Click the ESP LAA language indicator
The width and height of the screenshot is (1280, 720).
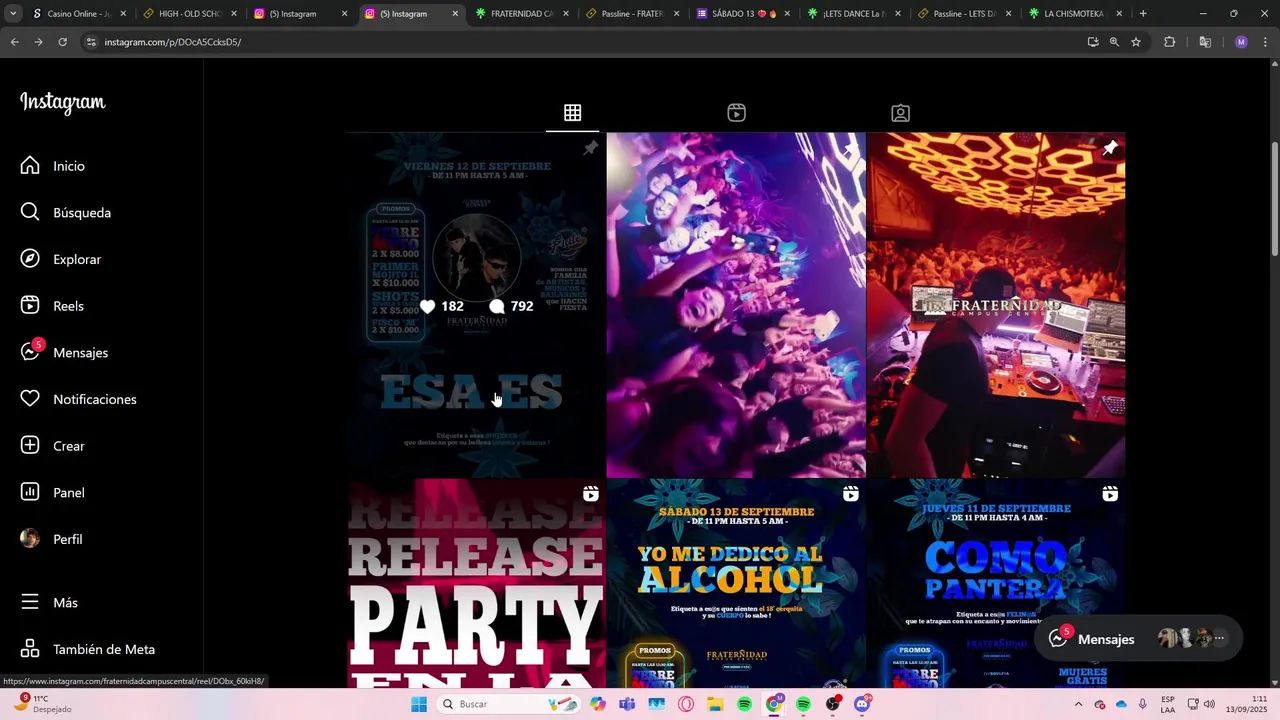(x=1168, y=704)
